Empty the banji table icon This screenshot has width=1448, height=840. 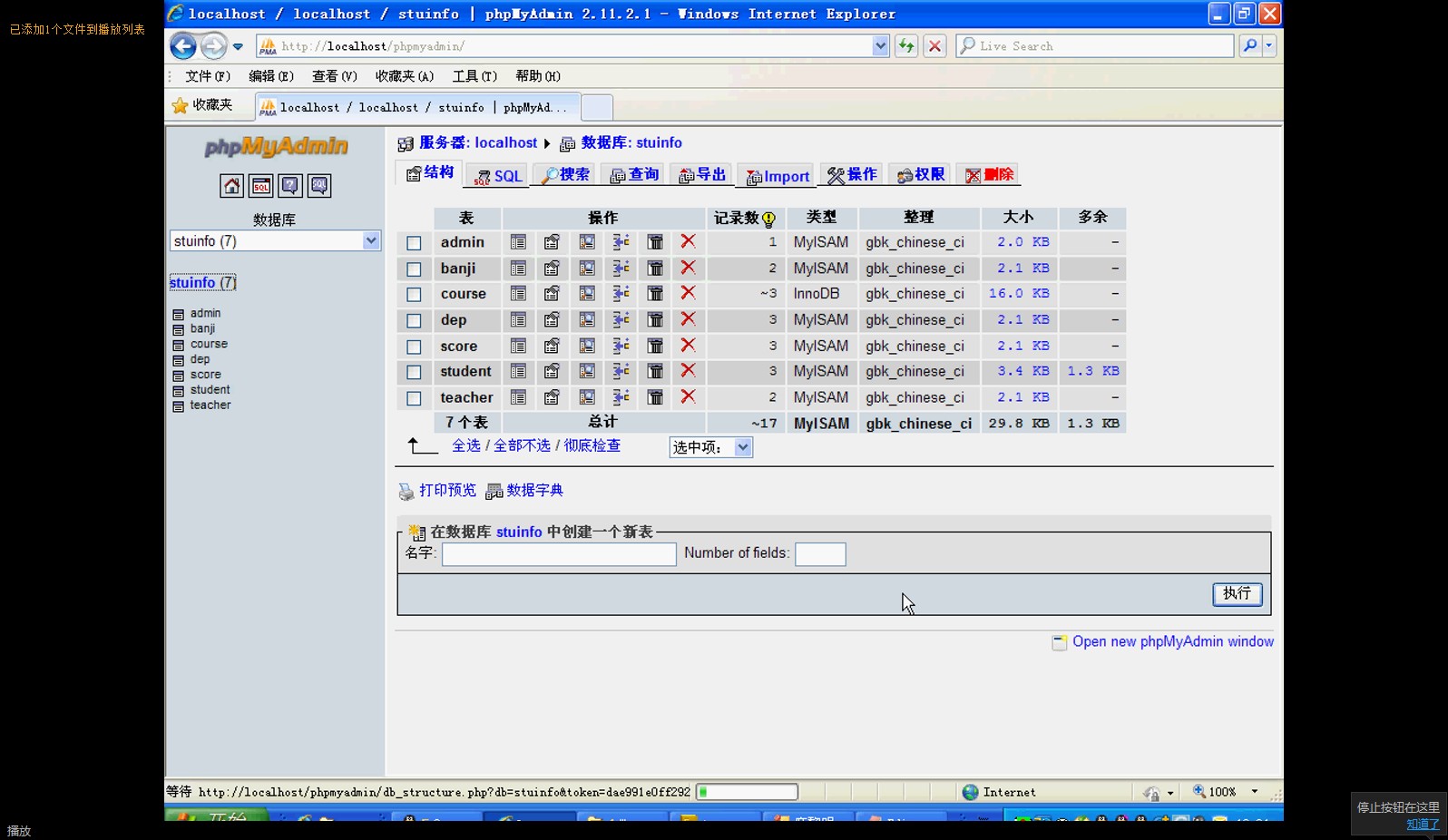pos(655,269)
